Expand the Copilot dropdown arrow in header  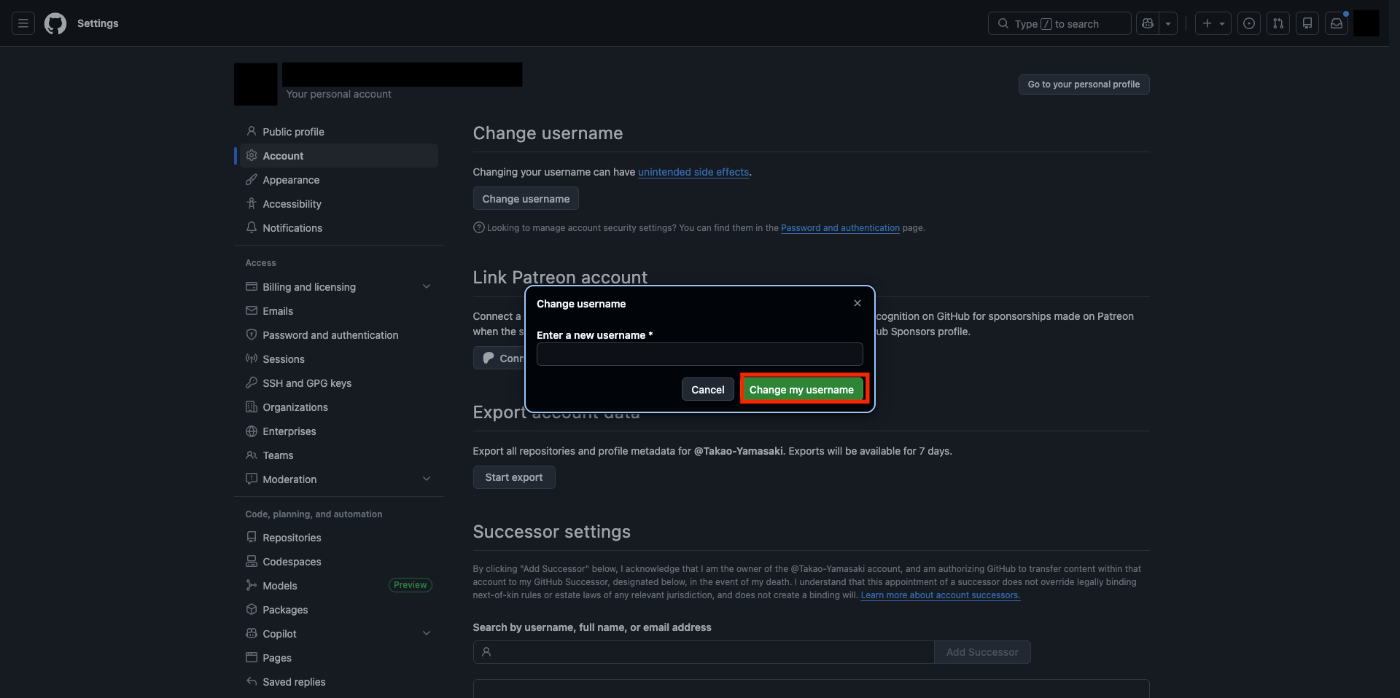click(1168, 23)
